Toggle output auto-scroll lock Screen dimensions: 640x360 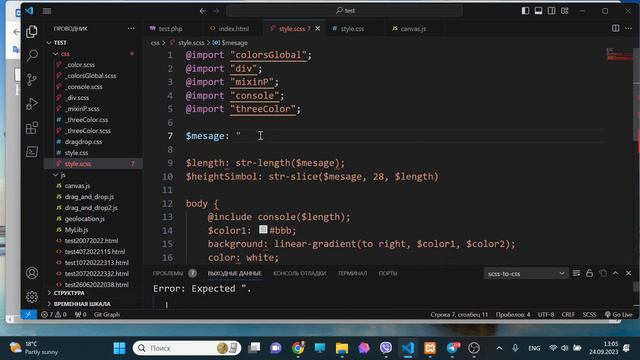(589, 273)
